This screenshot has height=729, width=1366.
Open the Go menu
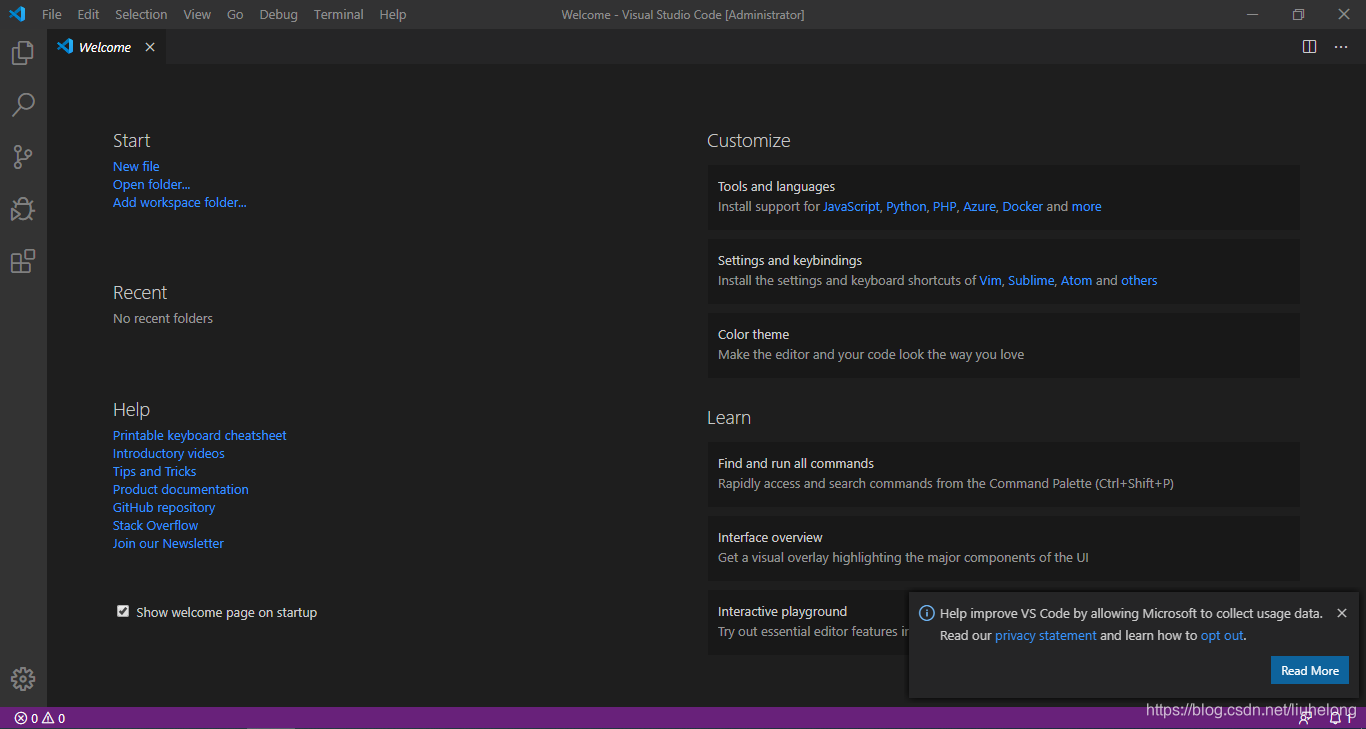click(x=235, y=14)
